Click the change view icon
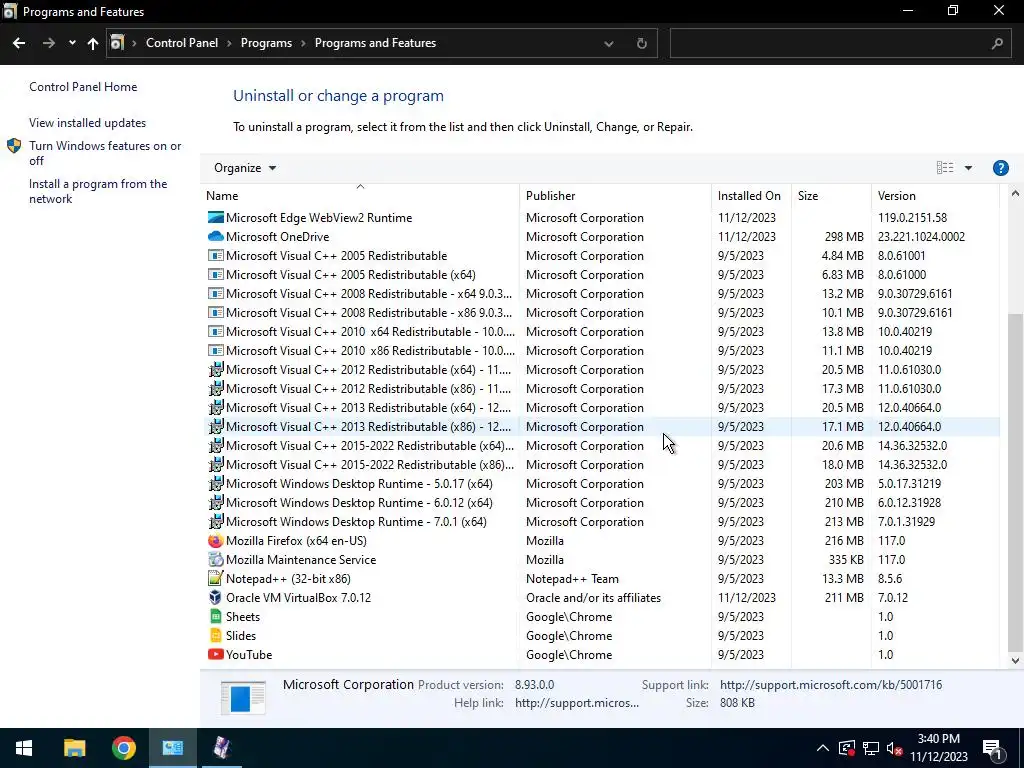Viewport: 1024px width, 768px height. pos(945,168)
